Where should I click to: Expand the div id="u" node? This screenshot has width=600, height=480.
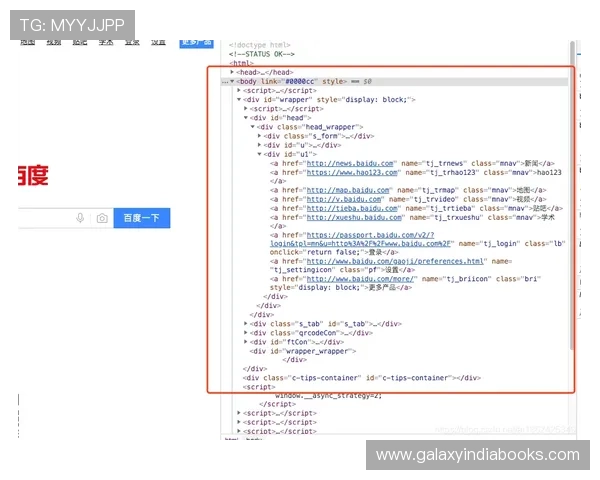tap(259, 145)
